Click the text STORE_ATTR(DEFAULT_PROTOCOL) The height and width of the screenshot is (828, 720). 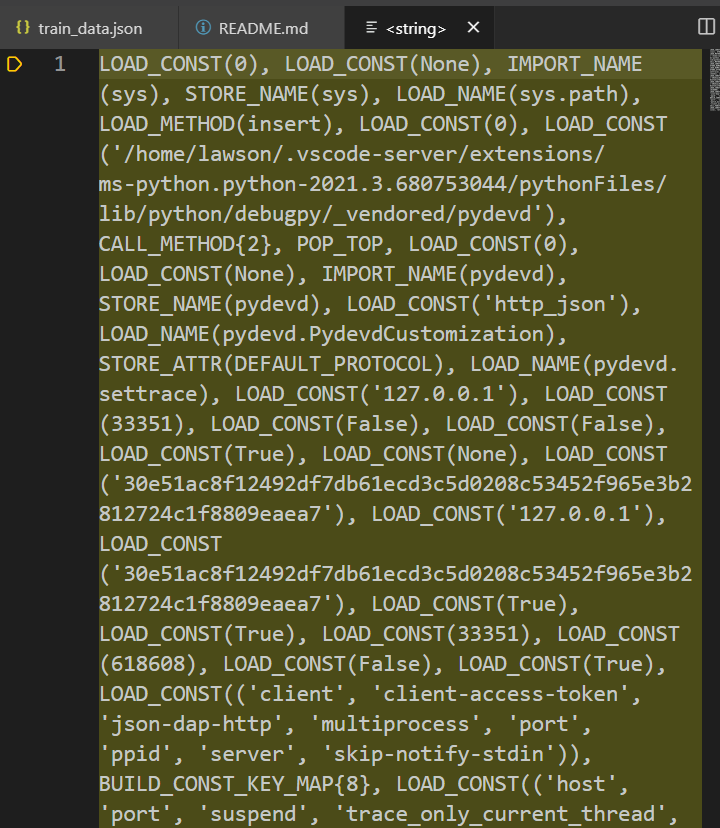tap(271, 365)
